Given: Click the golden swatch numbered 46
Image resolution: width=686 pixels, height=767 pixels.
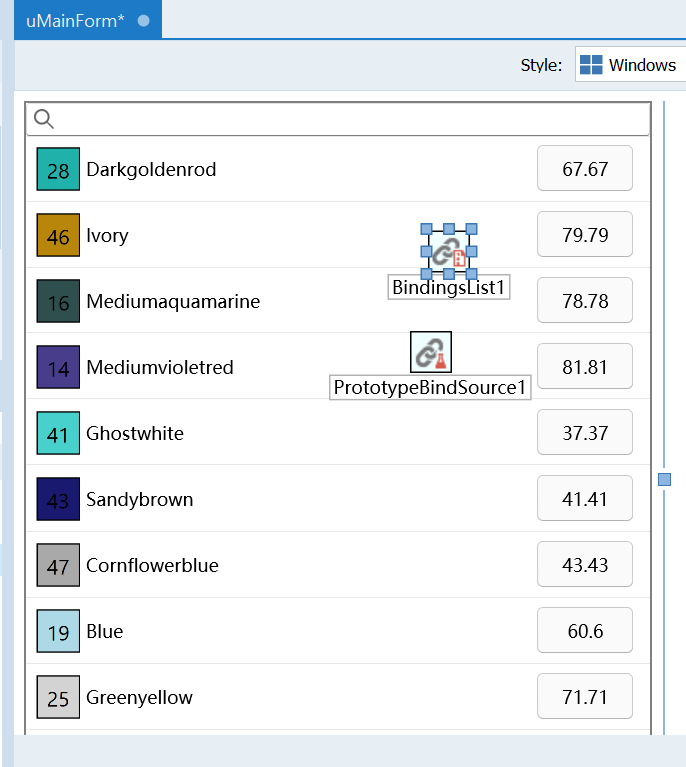Looking at the screenshot, I should click(58, 235).
